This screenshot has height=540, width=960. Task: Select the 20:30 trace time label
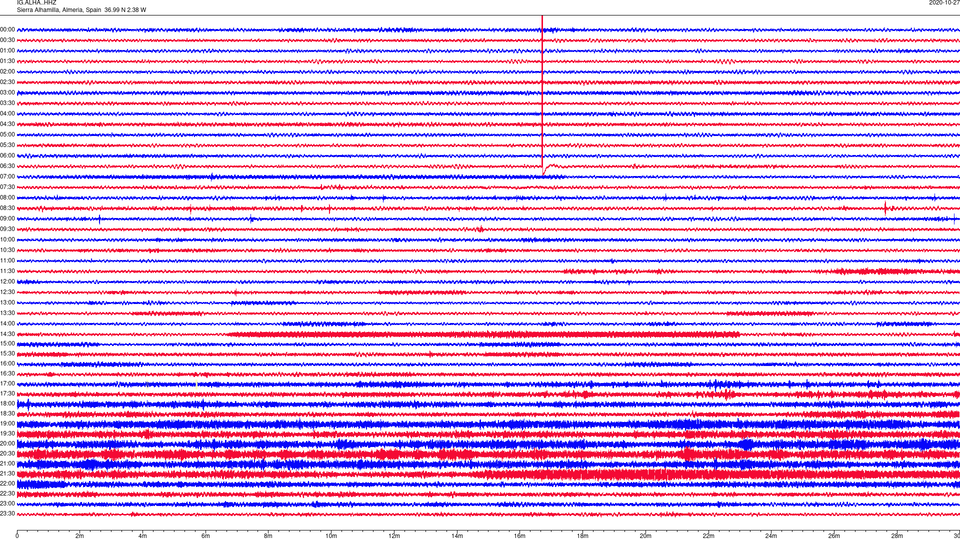[x=7, y=454]
